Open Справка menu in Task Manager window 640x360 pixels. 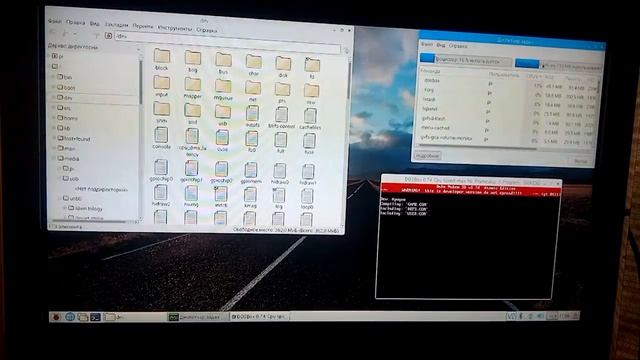pos(458,46)
